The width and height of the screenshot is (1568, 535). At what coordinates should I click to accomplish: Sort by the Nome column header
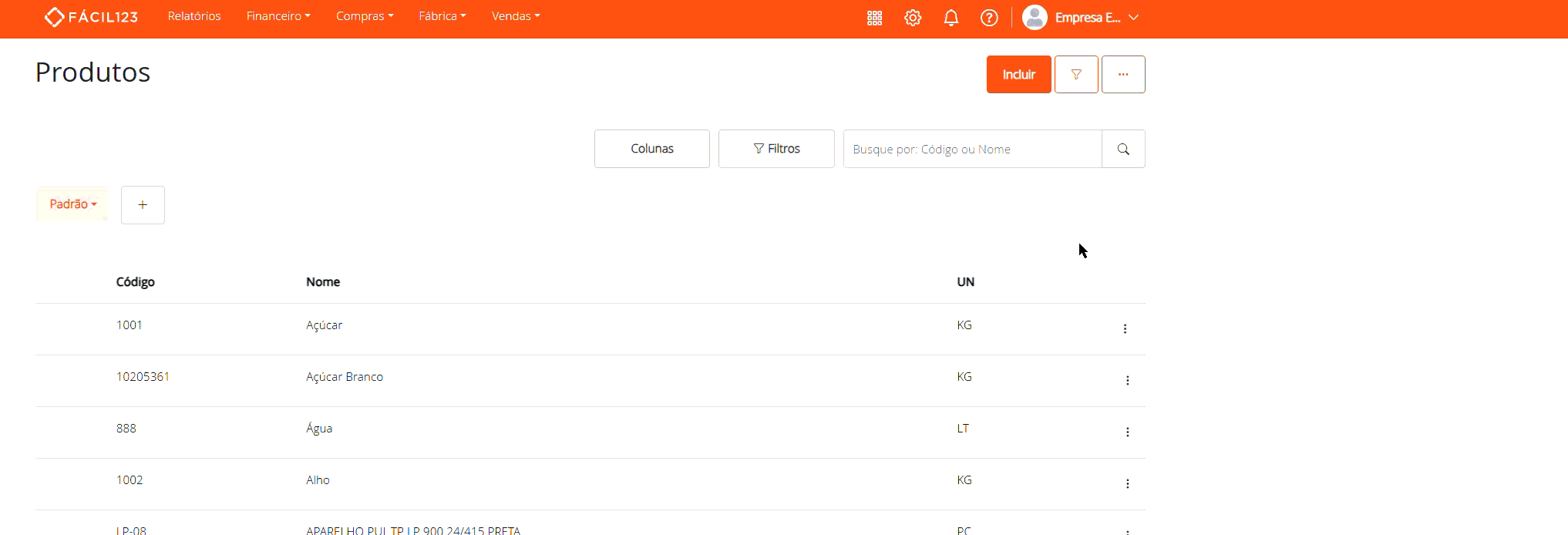pos(323,282)
